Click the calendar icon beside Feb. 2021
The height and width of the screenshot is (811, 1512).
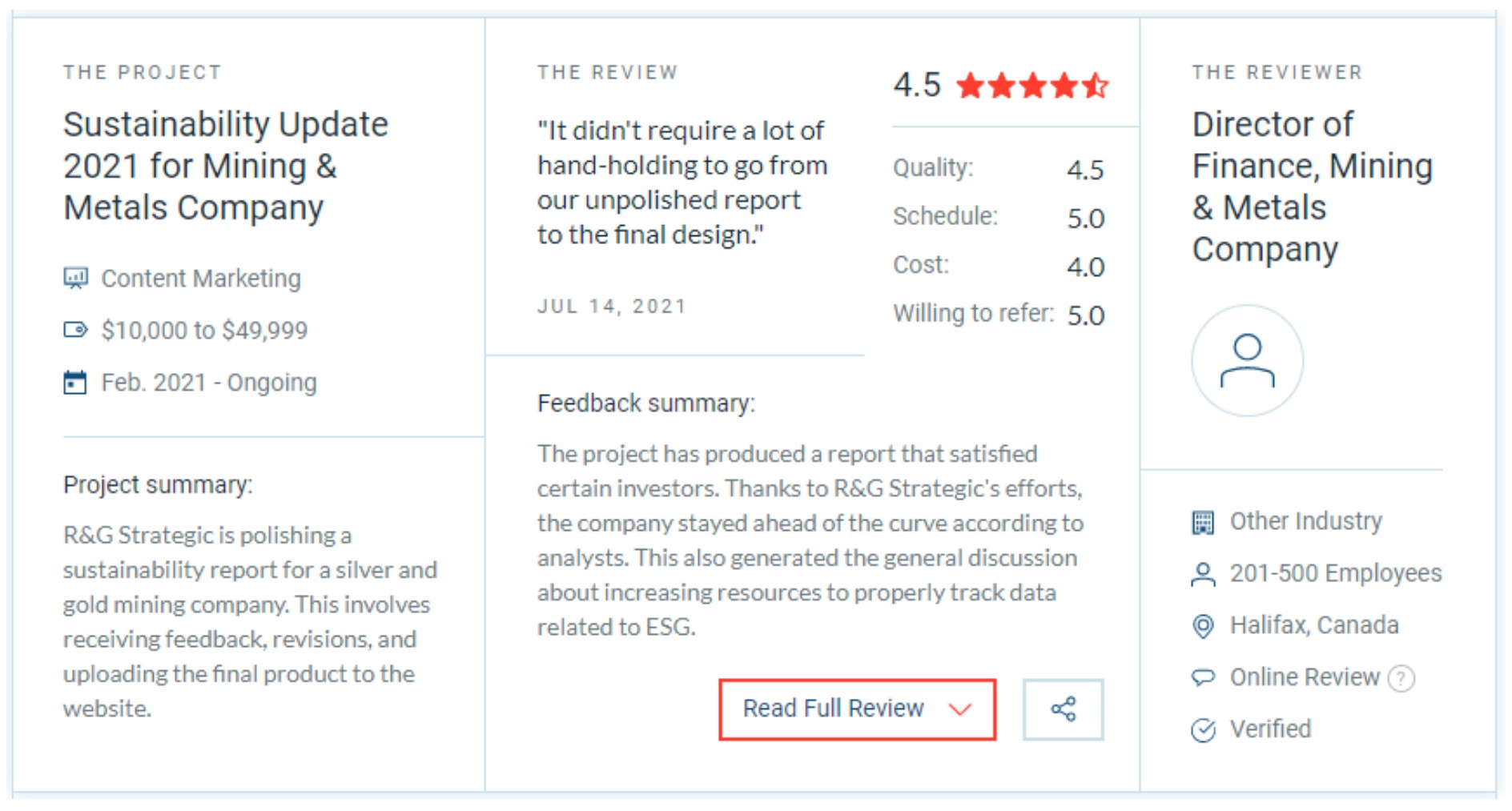(75, 383)
